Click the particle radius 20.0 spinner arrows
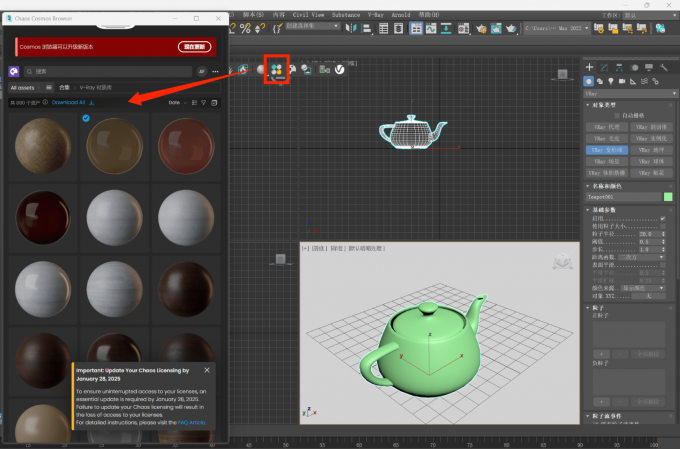 663,234
